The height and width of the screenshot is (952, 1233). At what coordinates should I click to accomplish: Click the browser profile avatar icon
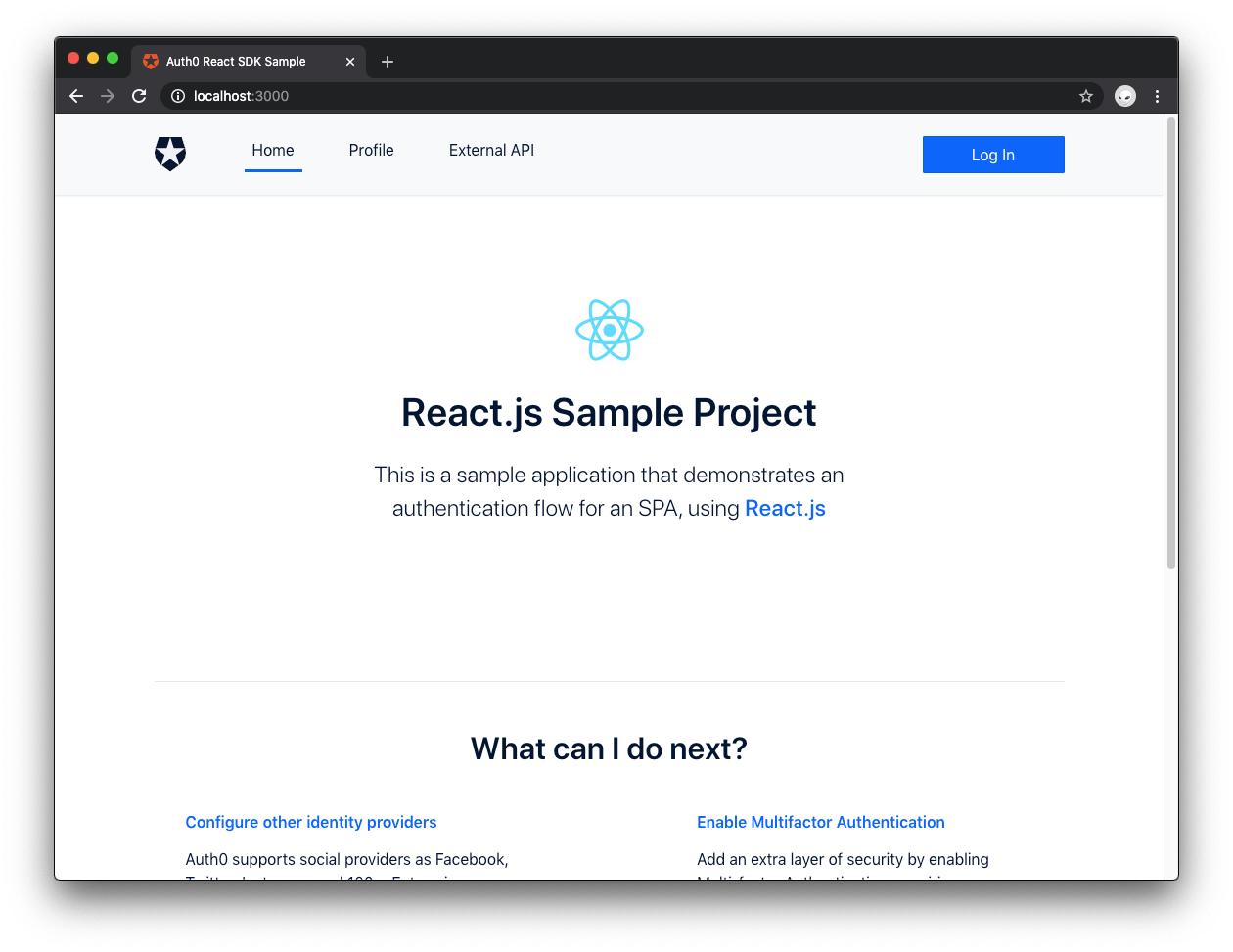(1124, 96)
